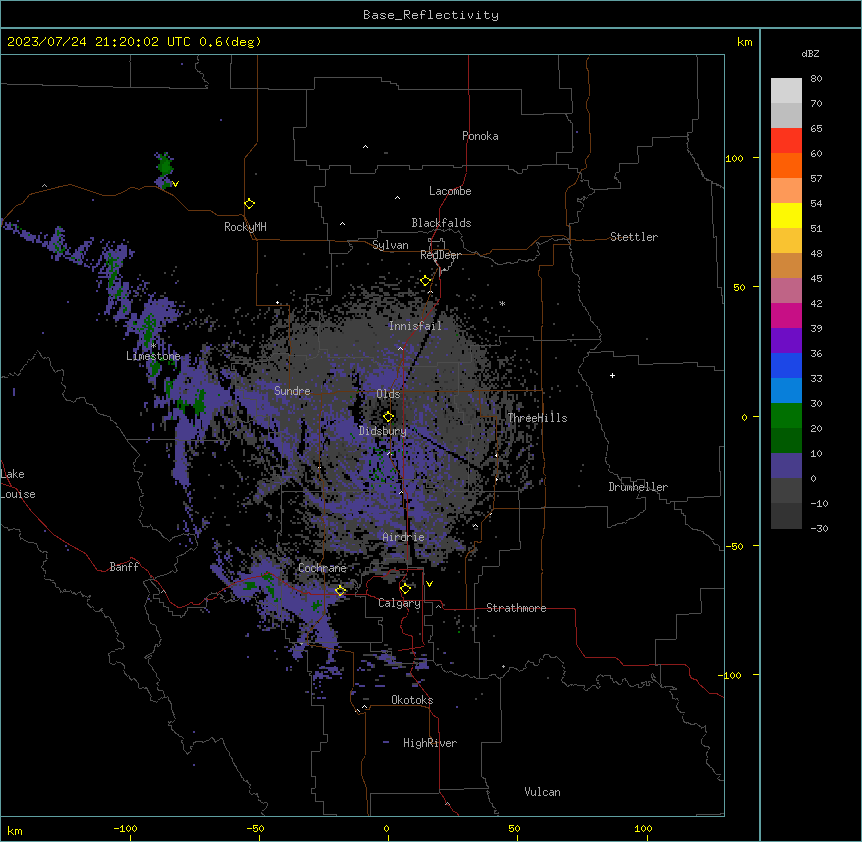Viewport: 862px width, 842px height.
Task: Select the RedDeer city label
Action: click(x=440, y=255)
